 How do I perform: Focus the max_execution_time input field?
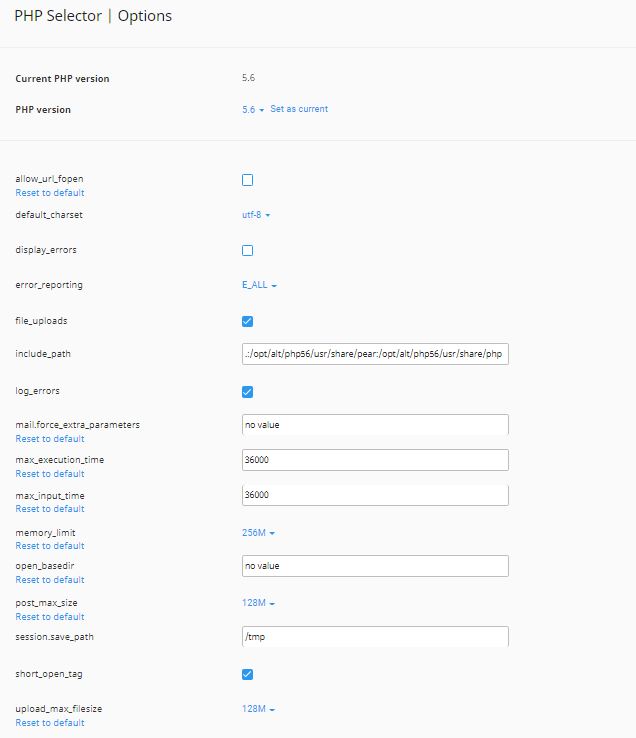(x=375, y=460)
